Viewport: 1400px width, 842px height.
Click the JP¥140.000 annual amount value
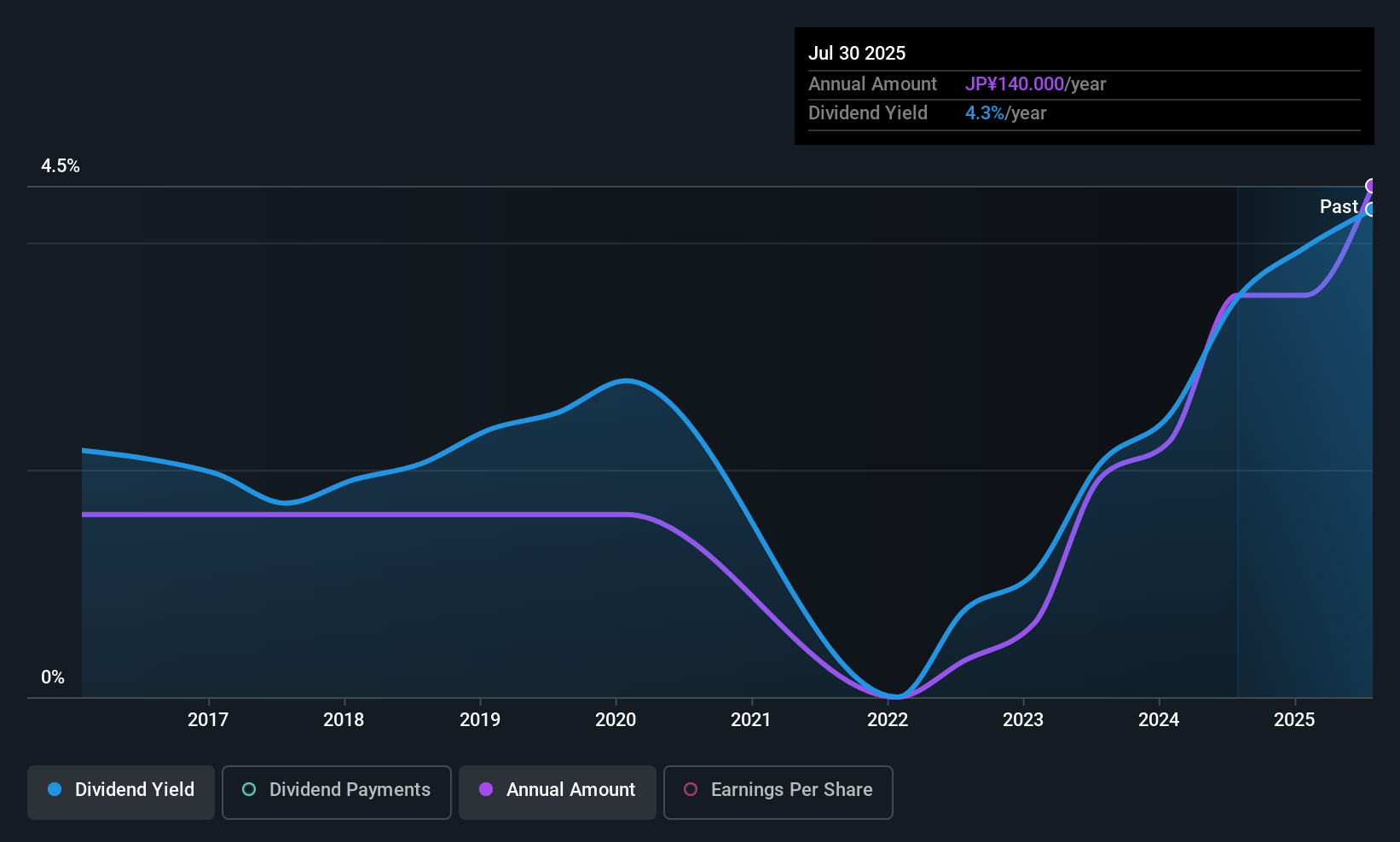1015,84
